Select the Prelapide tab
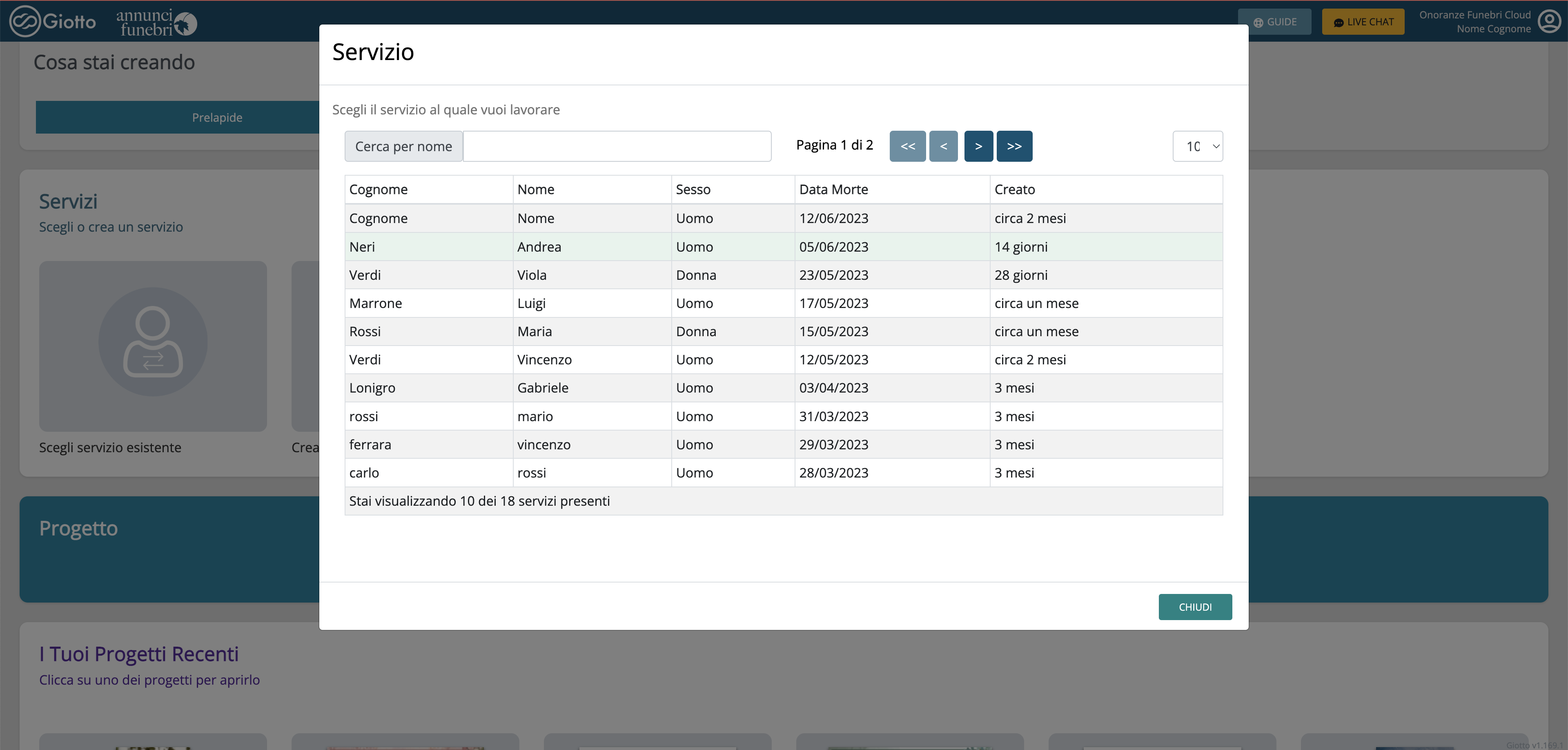This screenshot has height=750, width=1568. pyautogui.click(x=217, y=118)
